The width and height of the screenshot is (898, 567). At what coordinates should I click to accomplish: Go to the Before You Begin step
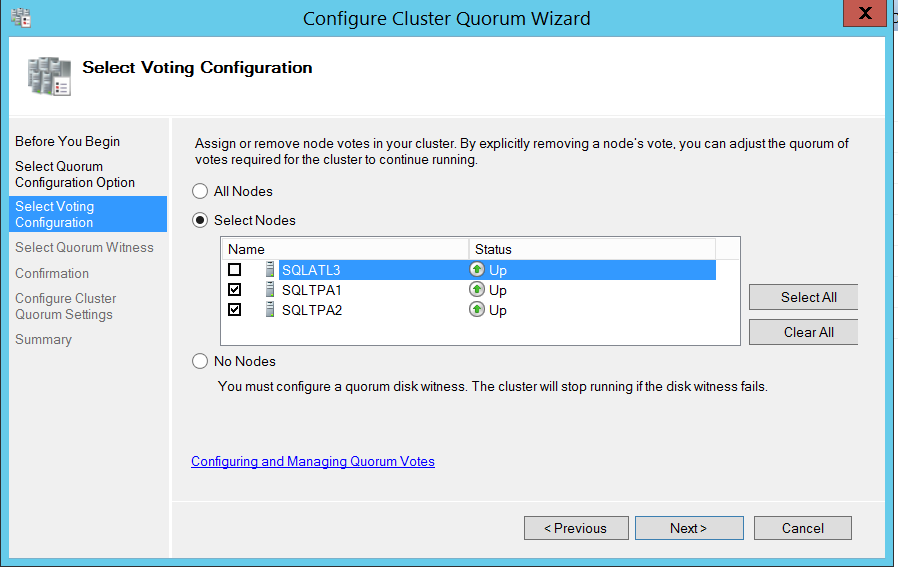click(67, 141)
